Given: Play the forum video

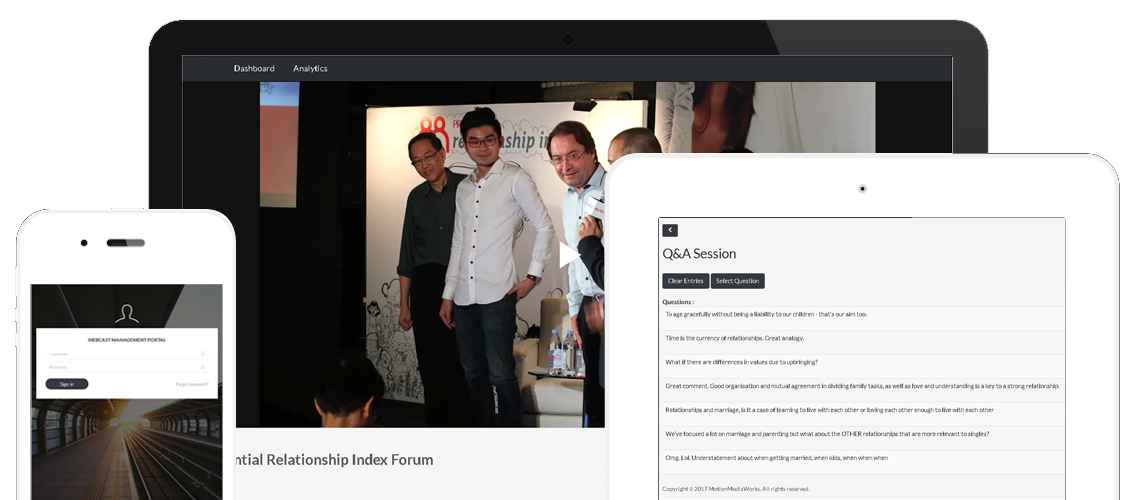Looking at the screenshot, I should pyautogui.click(x=569, y=254).
